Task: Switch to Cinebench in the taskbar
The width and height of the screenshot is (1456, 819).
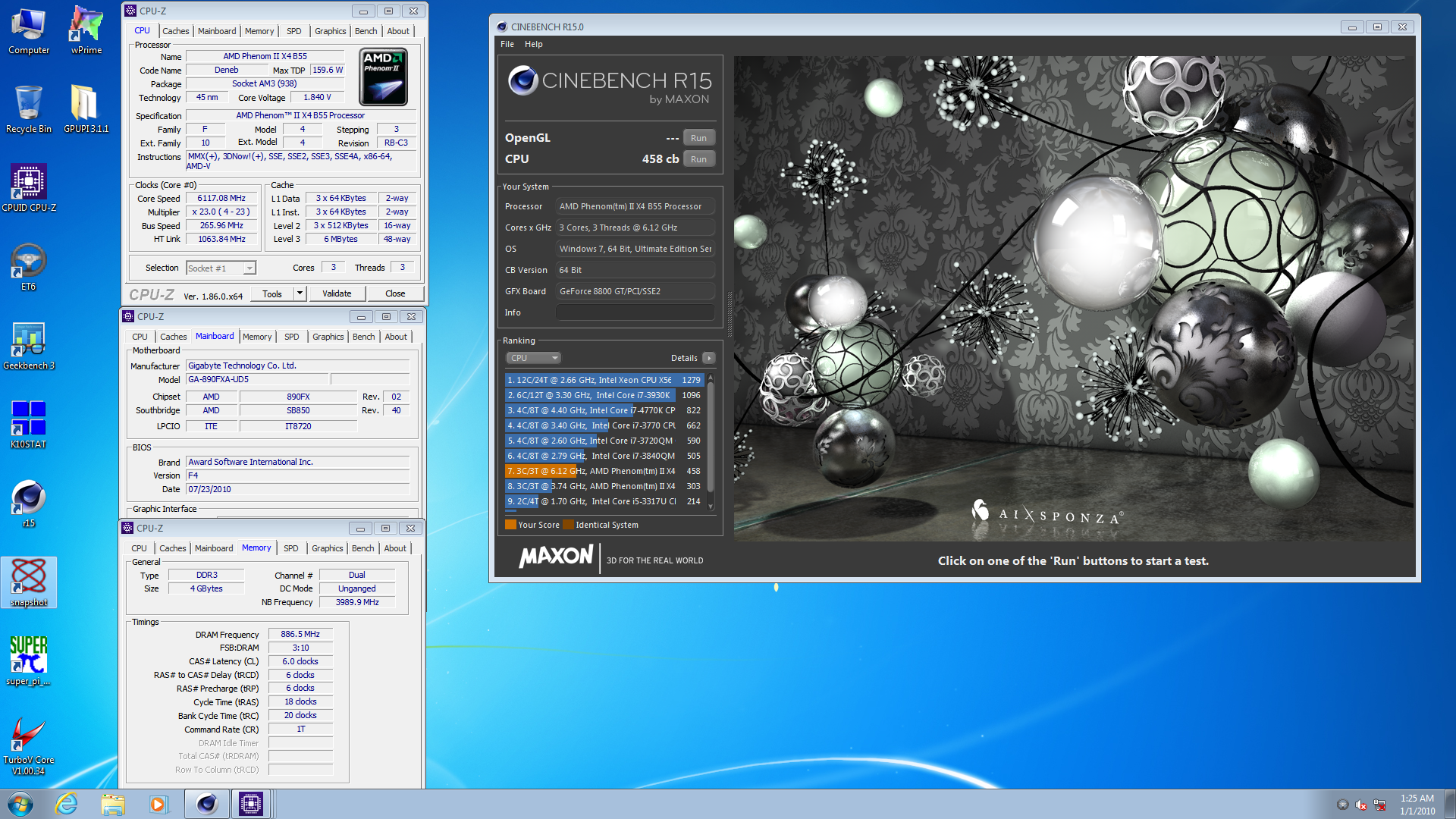Action: point(206,804)
